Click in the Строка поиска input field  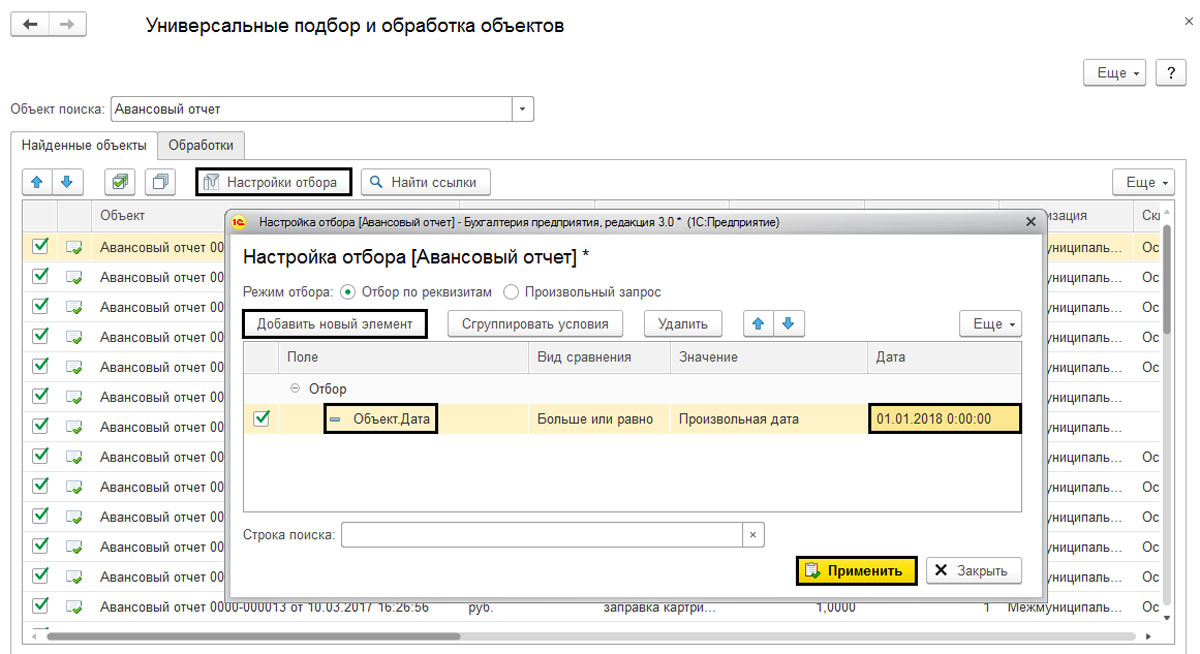point(540,535)
